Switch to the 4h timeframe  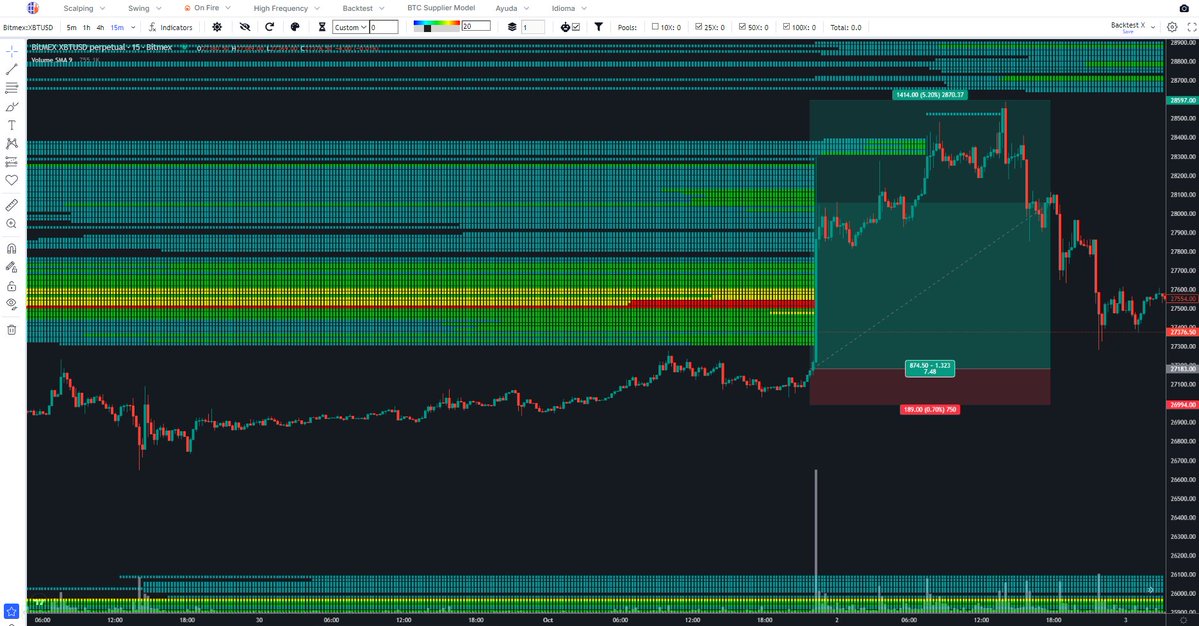(x=100, y=28)
